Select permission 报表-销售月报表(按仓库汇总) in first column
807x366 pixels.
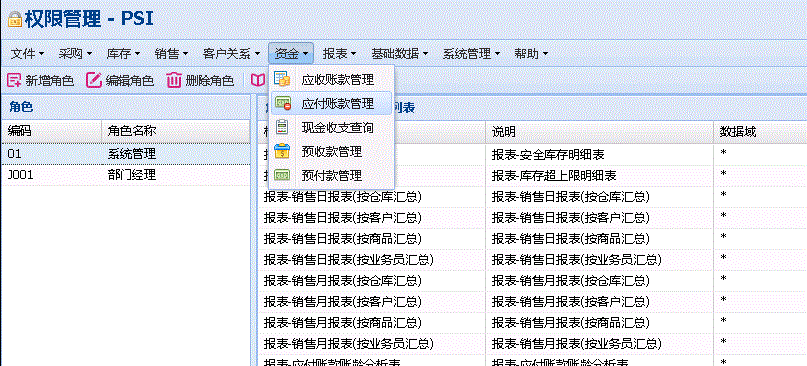pyautogui.click(x=343, y=281)
